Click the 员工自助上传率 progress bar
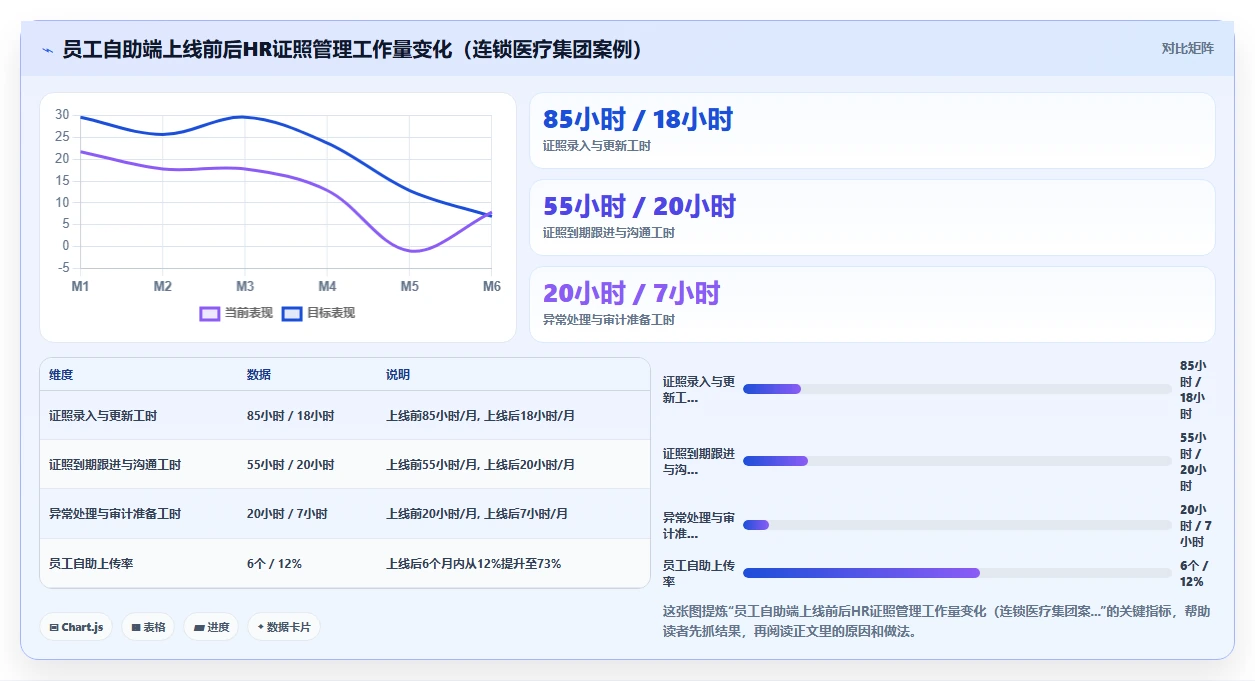This screenshot has height=681, width=1255. (x=957, y=573)
